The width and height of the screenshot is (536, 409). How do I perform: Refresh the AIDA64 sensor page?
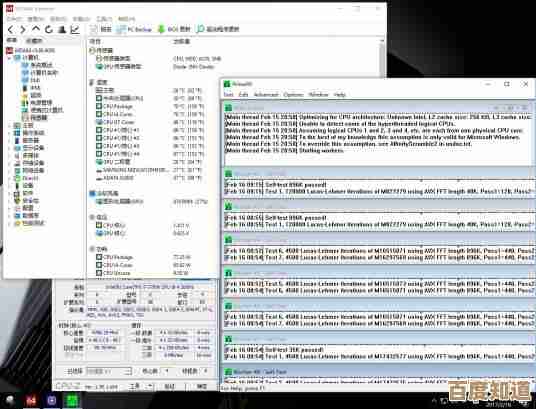[x=49, y=30]
